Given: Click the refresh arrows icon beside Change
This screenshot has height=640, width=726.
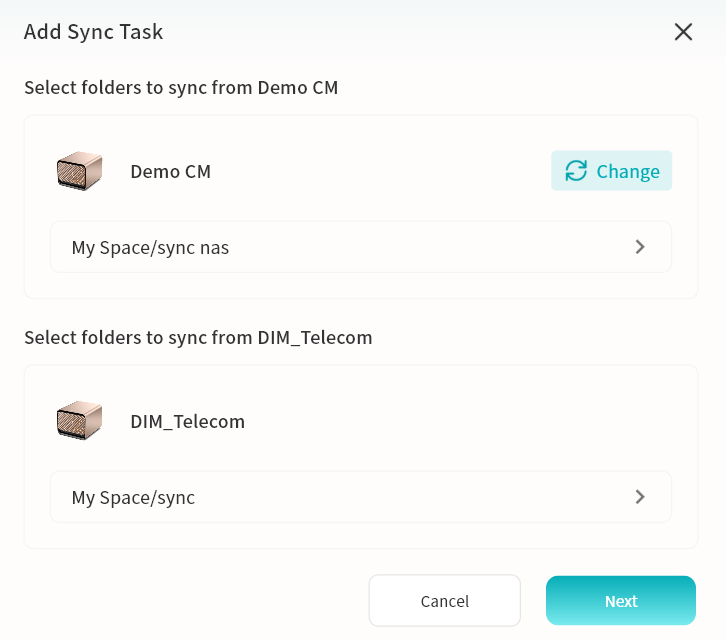Looking at the screenshot, I should tap(576, 171).
